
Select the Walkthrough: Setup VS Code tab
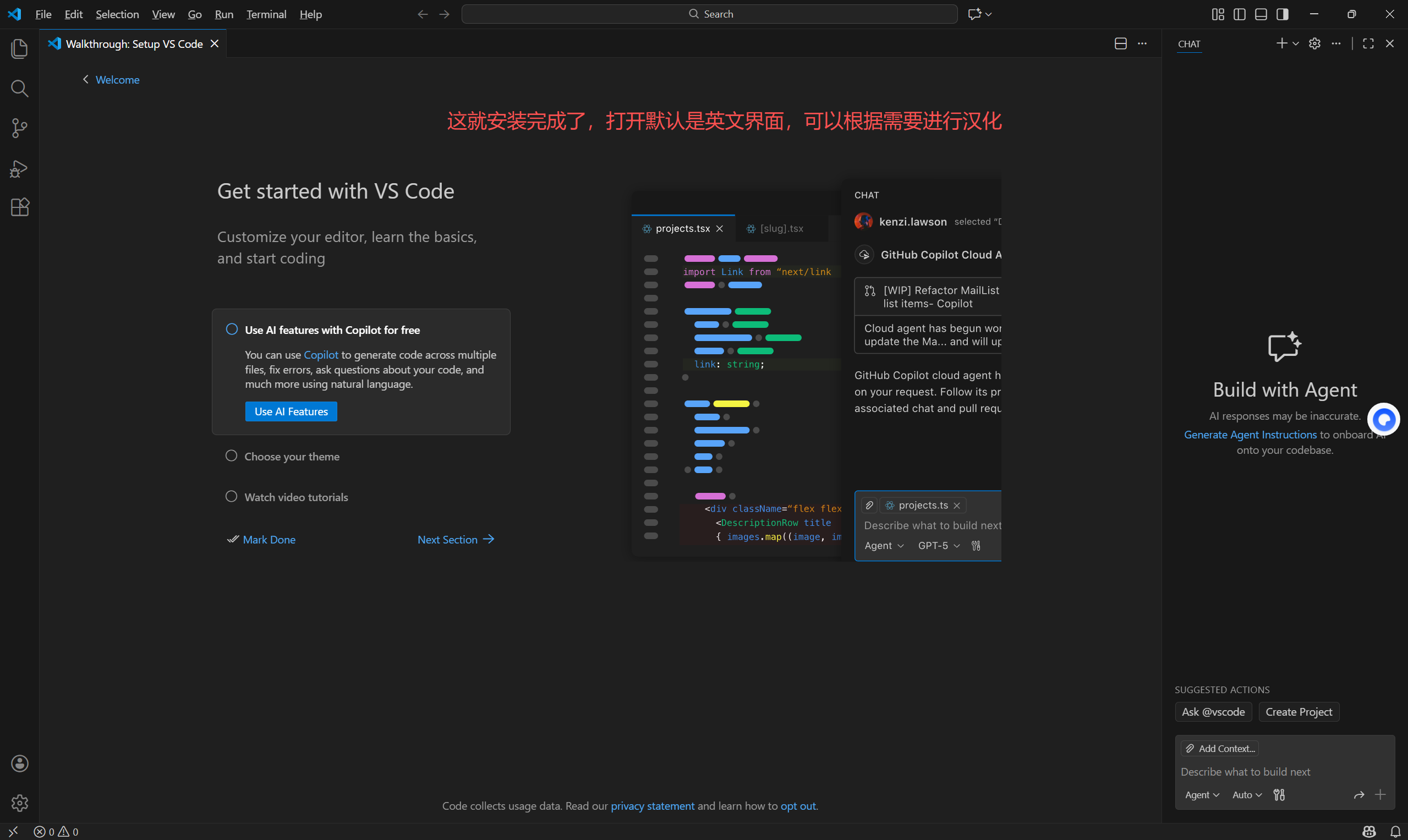(x=134, y=43)
